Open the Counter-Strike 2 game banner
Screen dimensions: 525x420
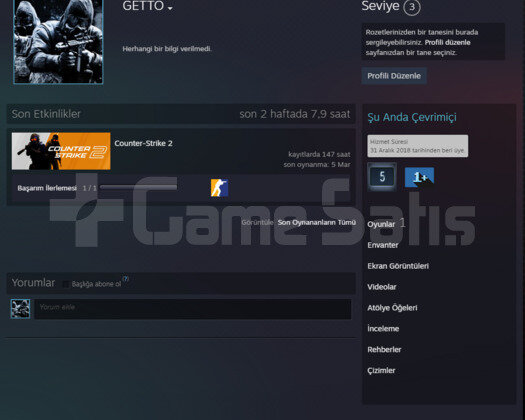pyautogui.click(x=61, y=151)
